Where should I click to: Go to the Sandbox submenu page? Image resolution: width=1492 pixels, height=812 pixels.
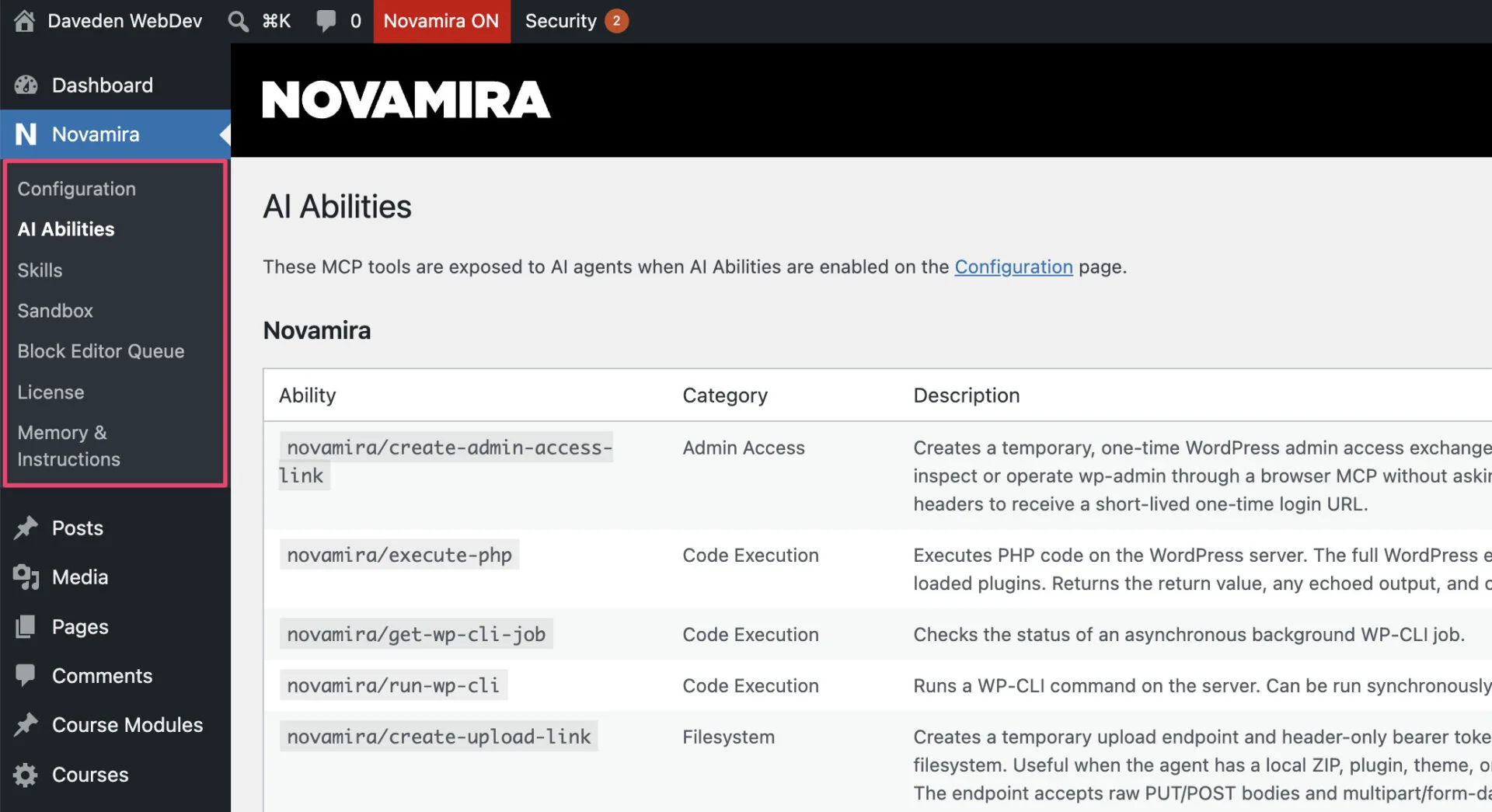tap(55, 311)
